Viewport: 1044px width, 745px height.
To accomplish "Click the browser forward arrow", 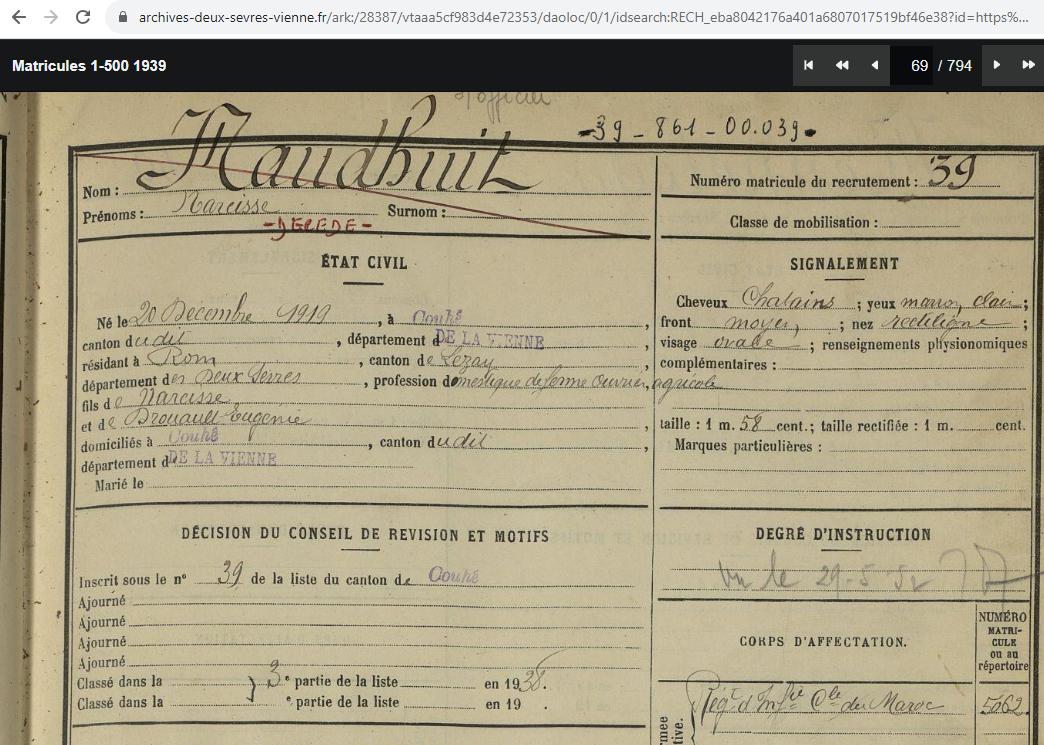I will 51,17.
